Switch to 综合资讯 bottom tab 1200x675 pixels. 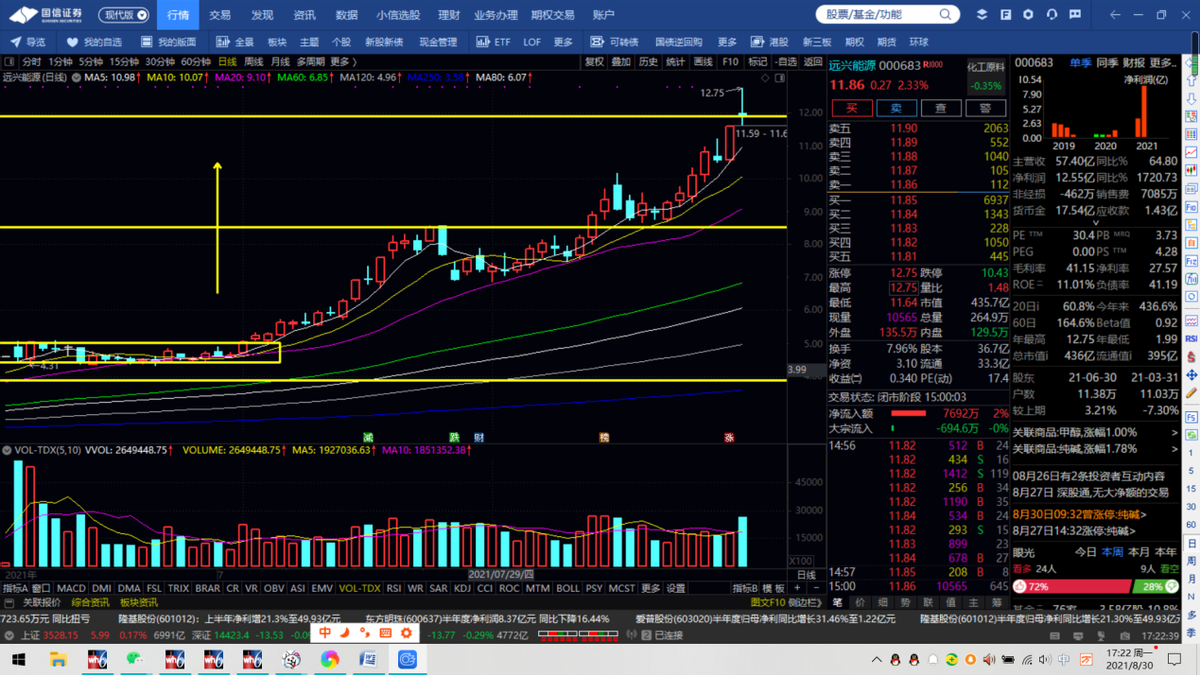tap(90, 603)
